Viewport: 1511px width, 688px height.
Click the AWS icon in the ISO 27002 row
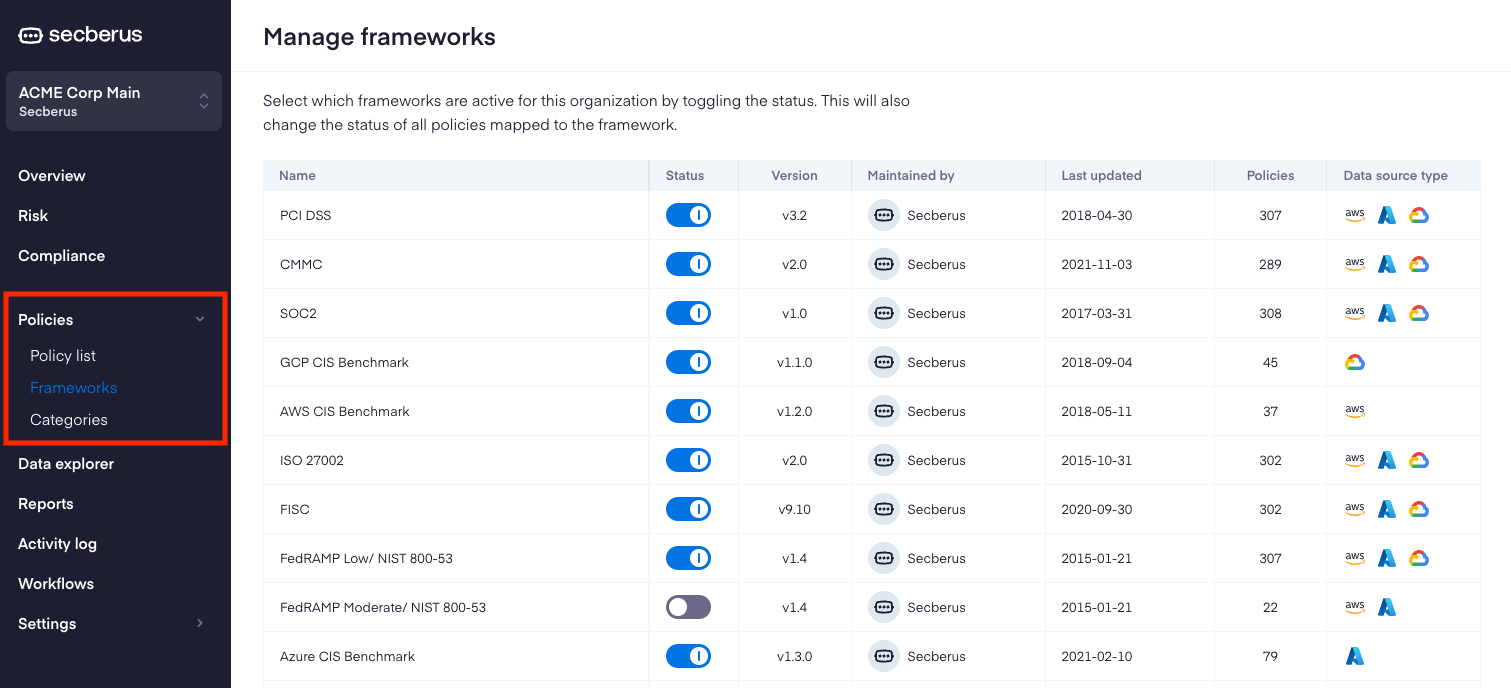[1355, 460]
